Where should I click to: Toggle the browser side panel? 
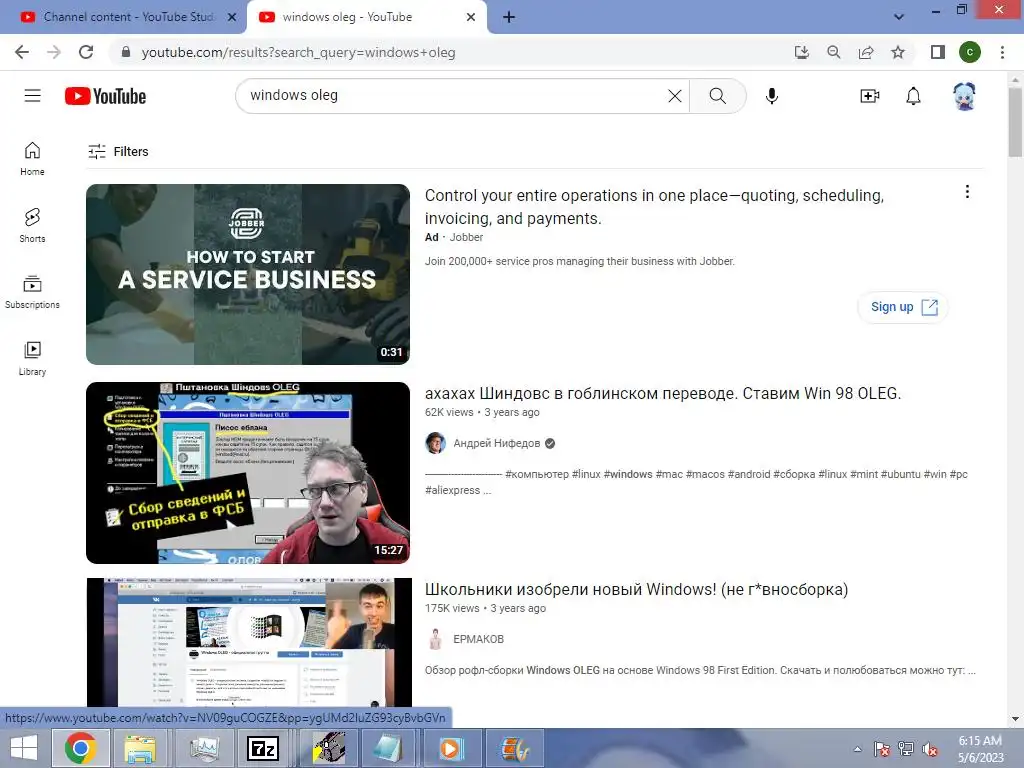point(938,52)
